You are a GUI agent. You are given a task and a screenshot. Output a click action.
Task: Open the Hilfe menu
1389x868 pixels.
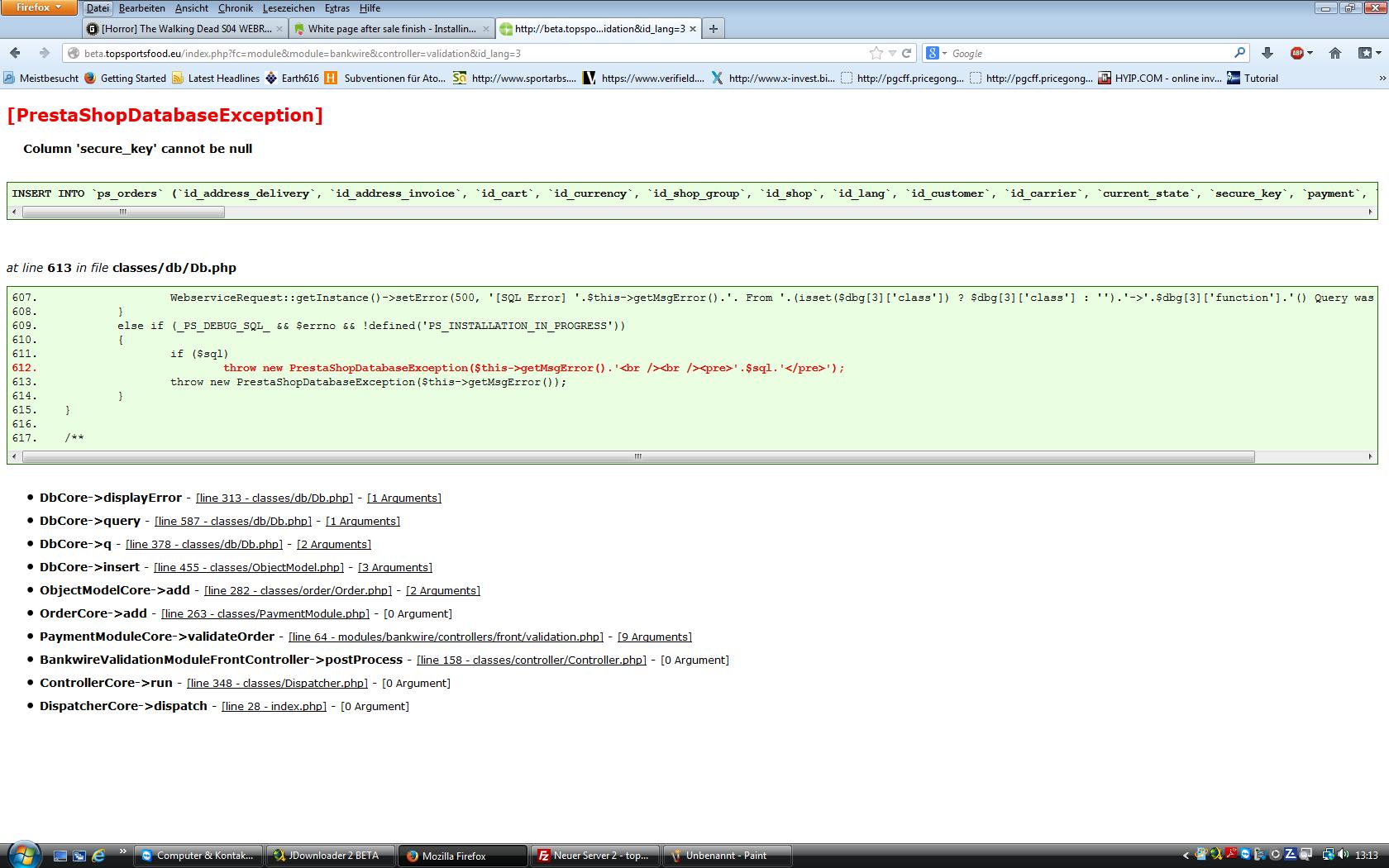coord(370,8)
